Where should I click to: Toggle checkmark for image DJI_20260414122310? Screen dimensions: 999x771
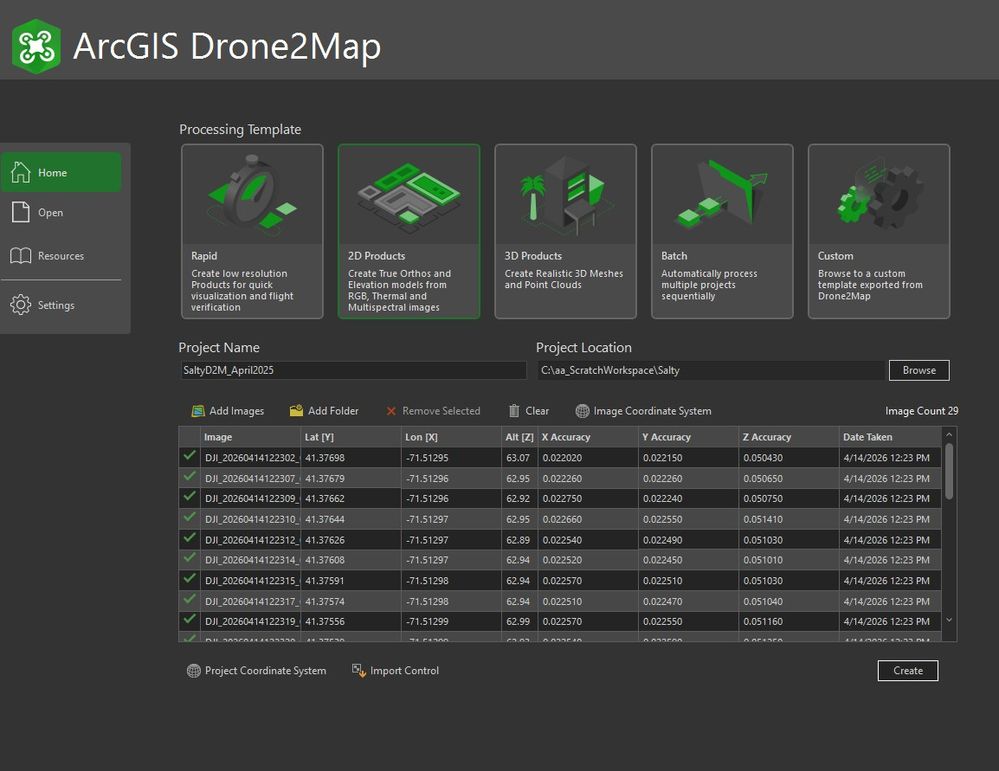189,517
